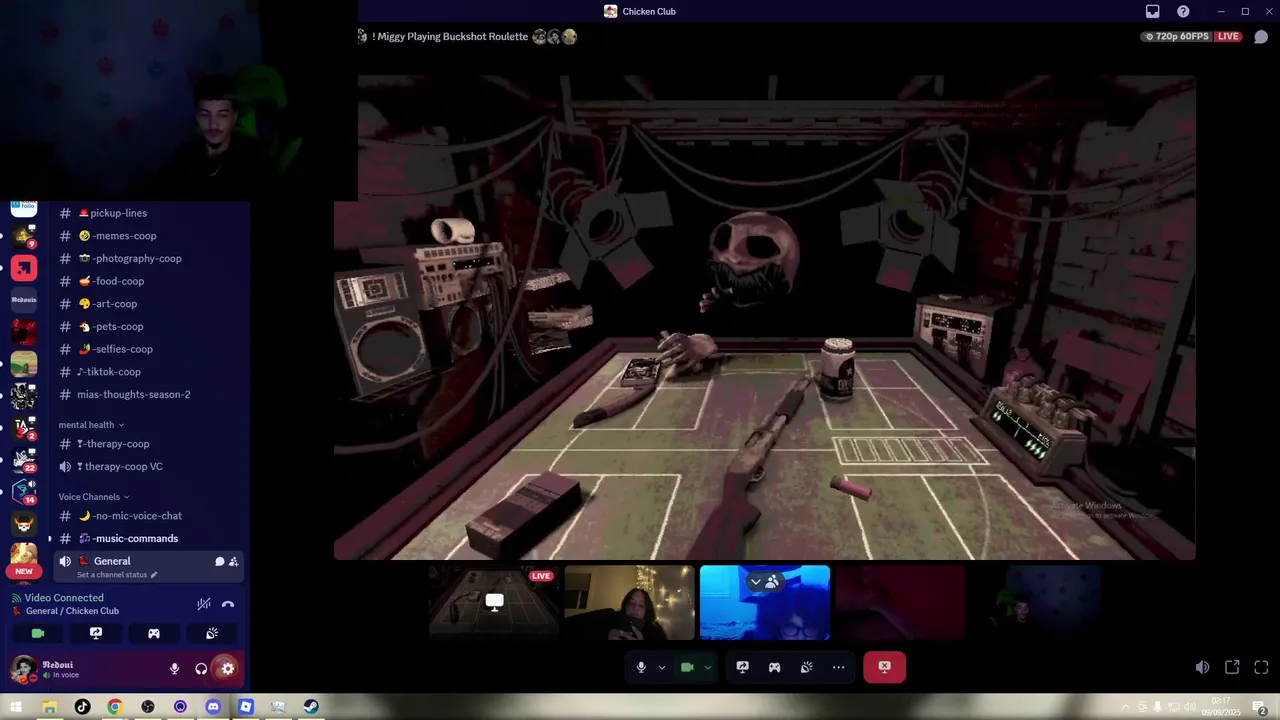1280x720 pixels.
Task: Collapse the mental health category
Action: click(x=91, y=425)
